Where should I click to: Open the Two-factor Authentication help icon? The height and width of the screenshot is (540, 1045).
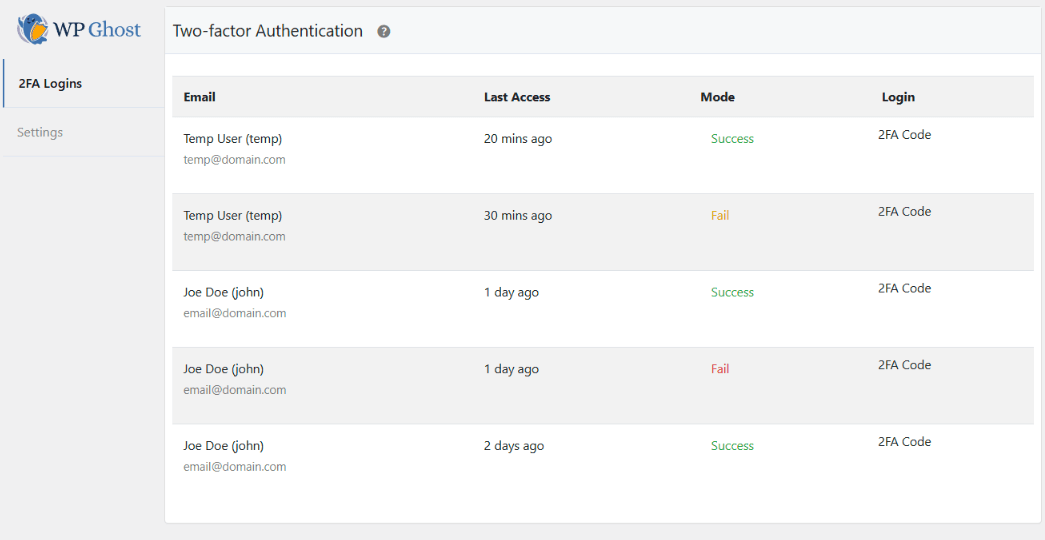[384, 31]
